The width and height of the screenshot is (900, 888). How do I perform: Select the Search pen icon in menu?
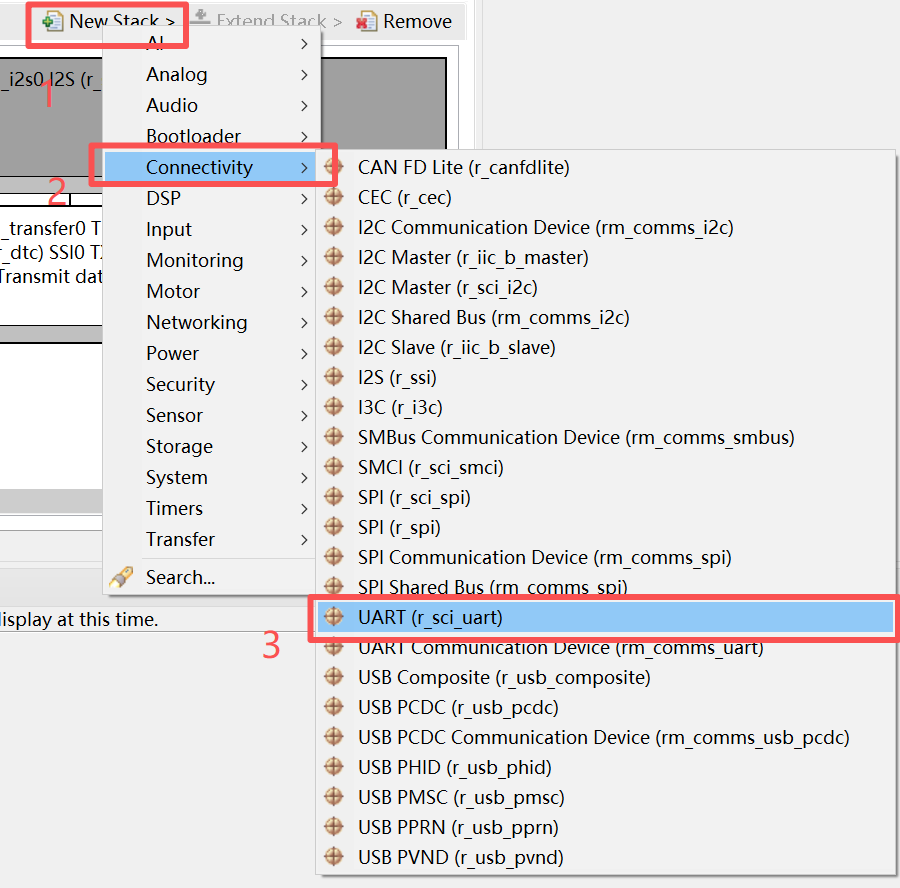click(x=122, y=577)
